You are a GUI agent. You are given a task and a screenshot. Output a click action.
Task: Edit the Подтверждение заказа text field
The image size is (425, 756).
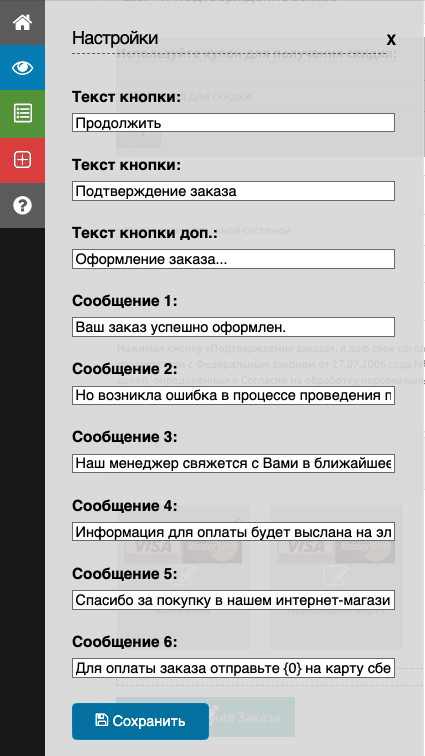(233, 191)
